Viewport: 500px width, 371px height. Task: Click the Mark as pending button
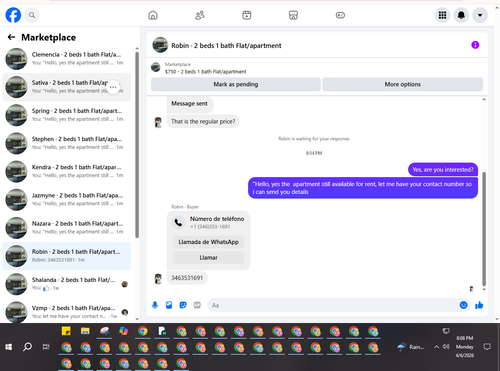(236, 84)
